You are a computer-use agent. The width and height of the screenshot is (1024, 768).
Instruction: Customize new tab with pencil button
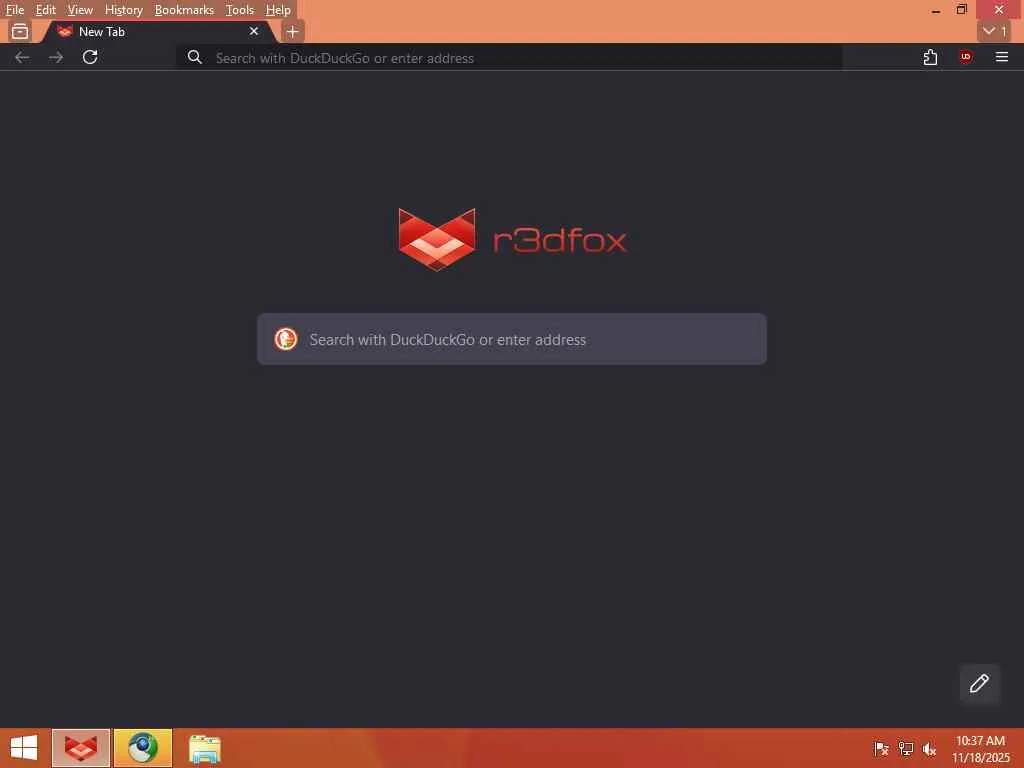click(x=979, y=683)
